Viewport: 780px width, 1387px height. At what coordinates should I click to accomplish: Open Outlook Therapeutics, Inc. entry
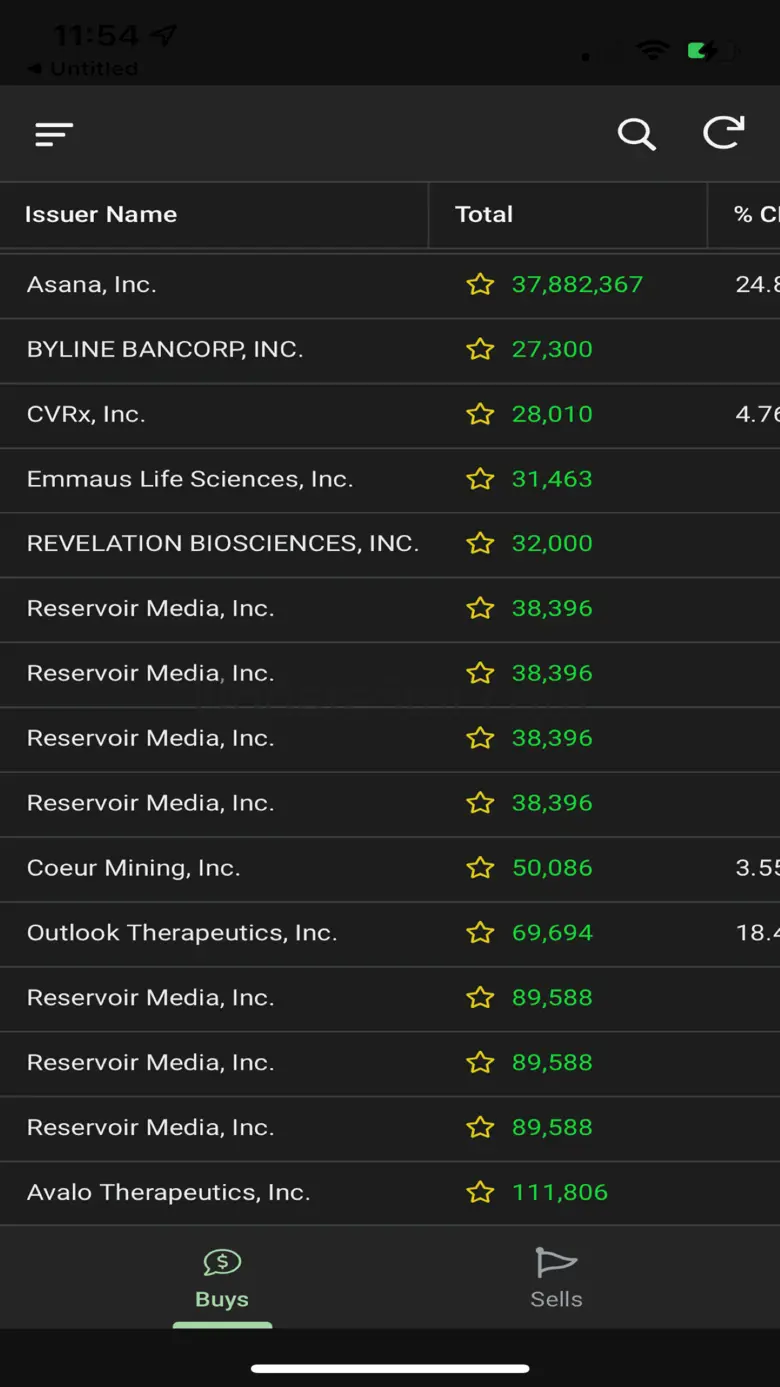coord(182,933)
